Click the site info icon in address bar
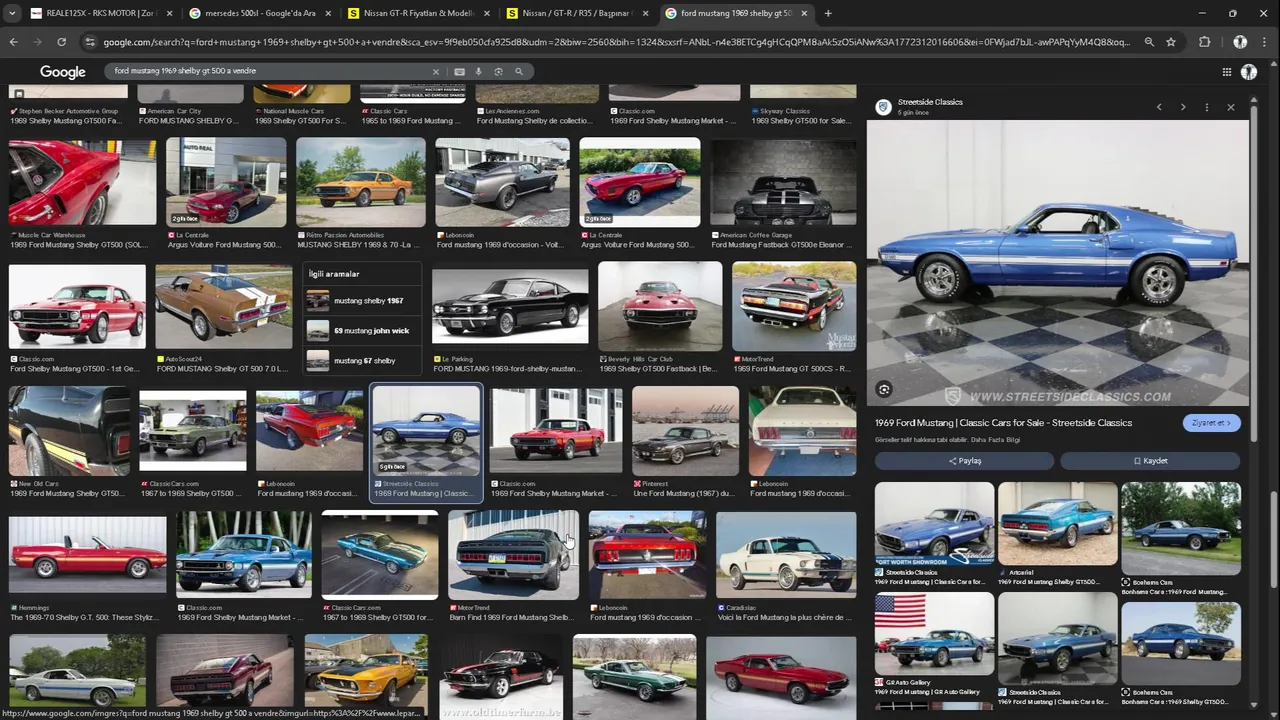The image size is (1280, 720). pyautogui.click(x=90, y=42)
